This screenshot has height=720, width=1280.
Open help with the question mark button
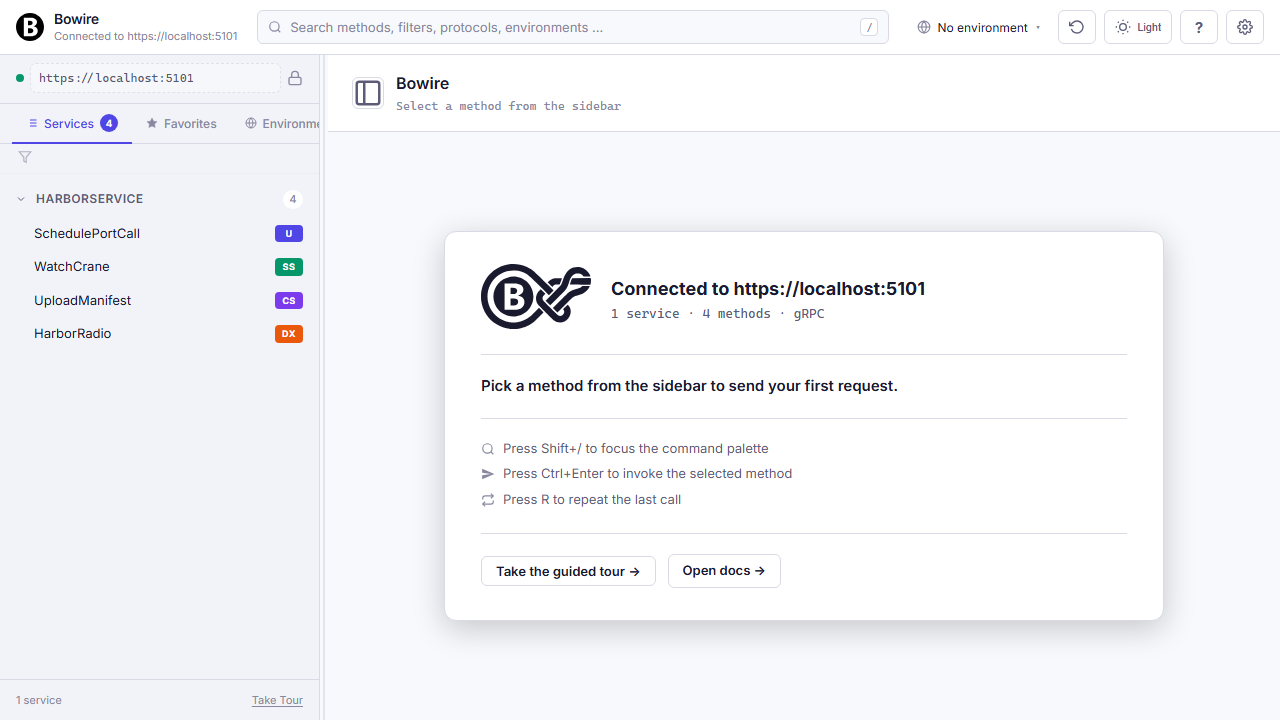click(x=1199, y=27)
